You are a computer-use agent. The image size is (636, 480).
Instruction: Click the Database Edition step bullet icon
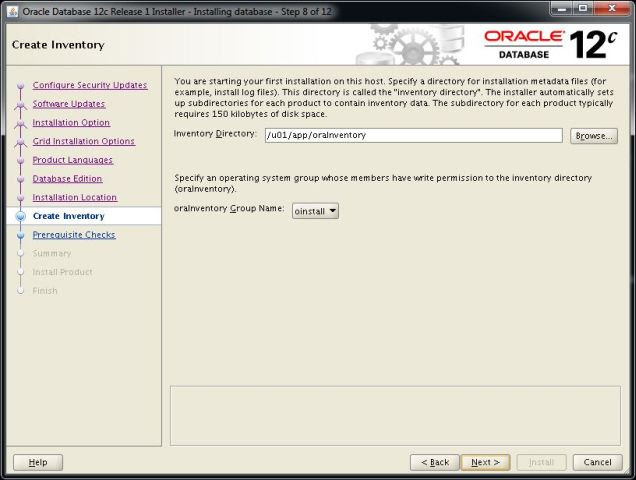pos(21,179)
